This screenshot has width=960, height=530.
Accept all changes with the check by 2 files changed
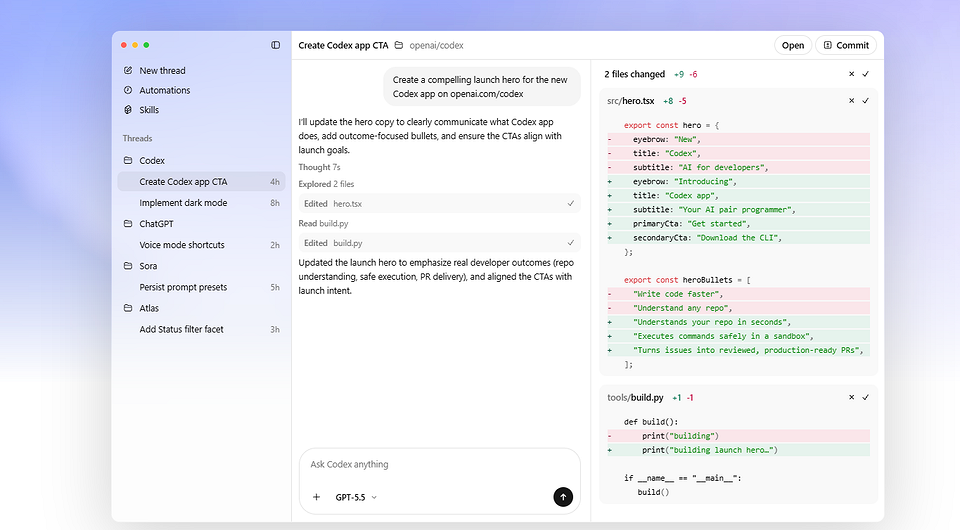click(x=866, y=74)
